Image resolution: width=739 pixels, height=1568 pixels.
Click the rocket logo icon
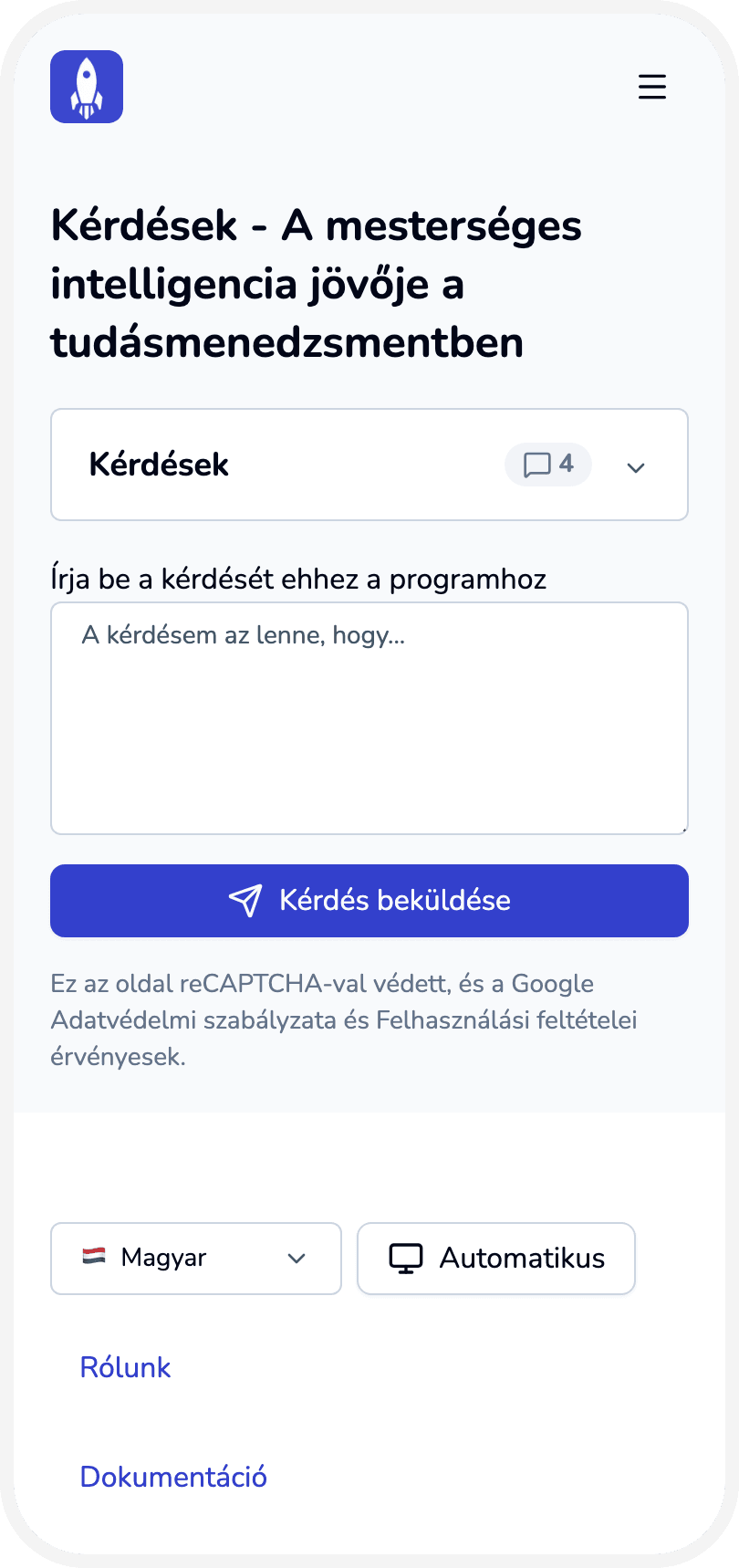[x=87, y=87]
